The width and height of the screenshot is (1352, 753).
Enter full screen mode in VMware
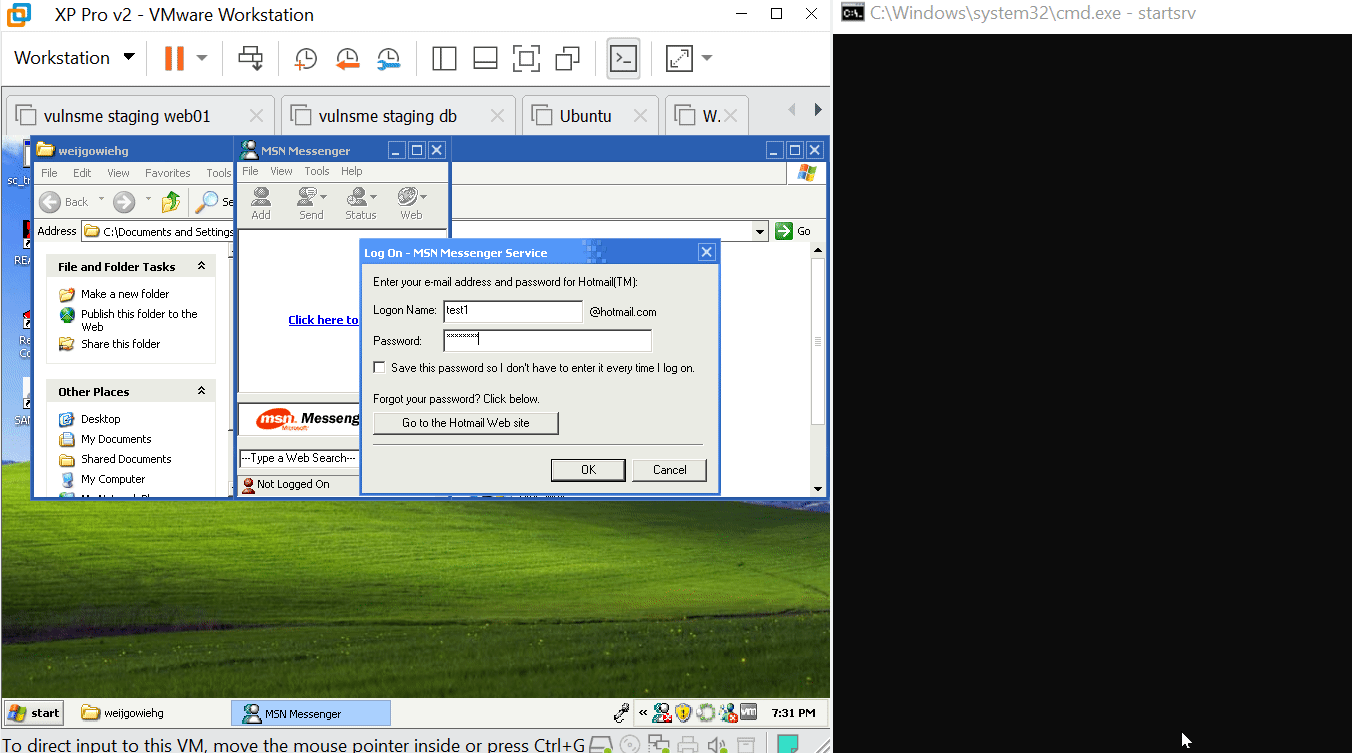[526, 58]
